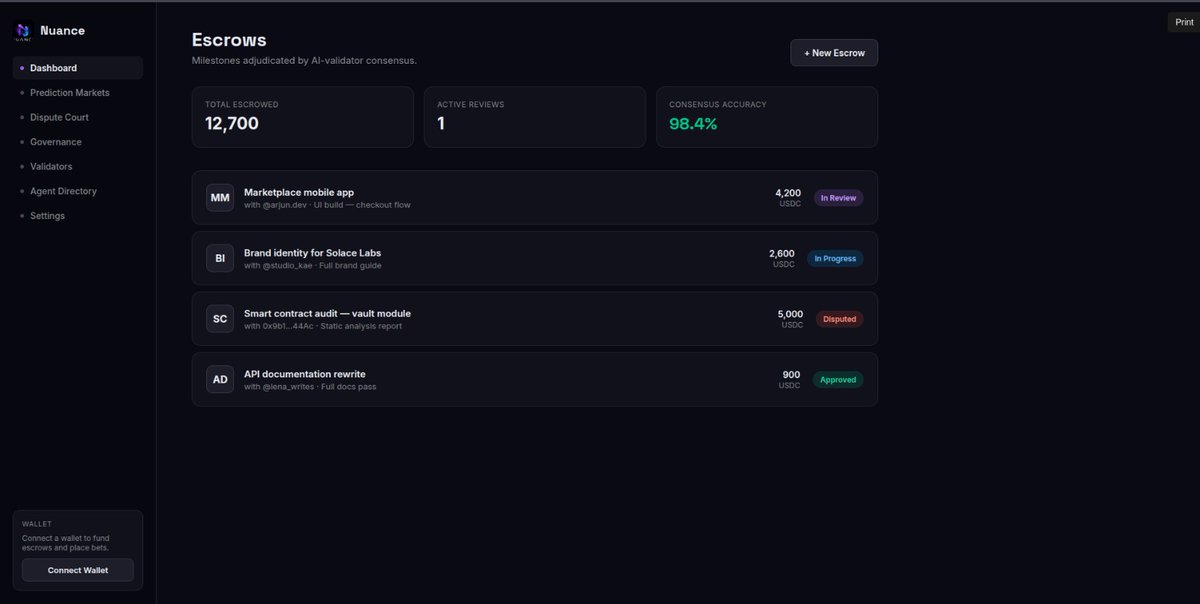1200x604 pixels.
Task: Click the 4,200 USDC amount
Action: (788, 198)
